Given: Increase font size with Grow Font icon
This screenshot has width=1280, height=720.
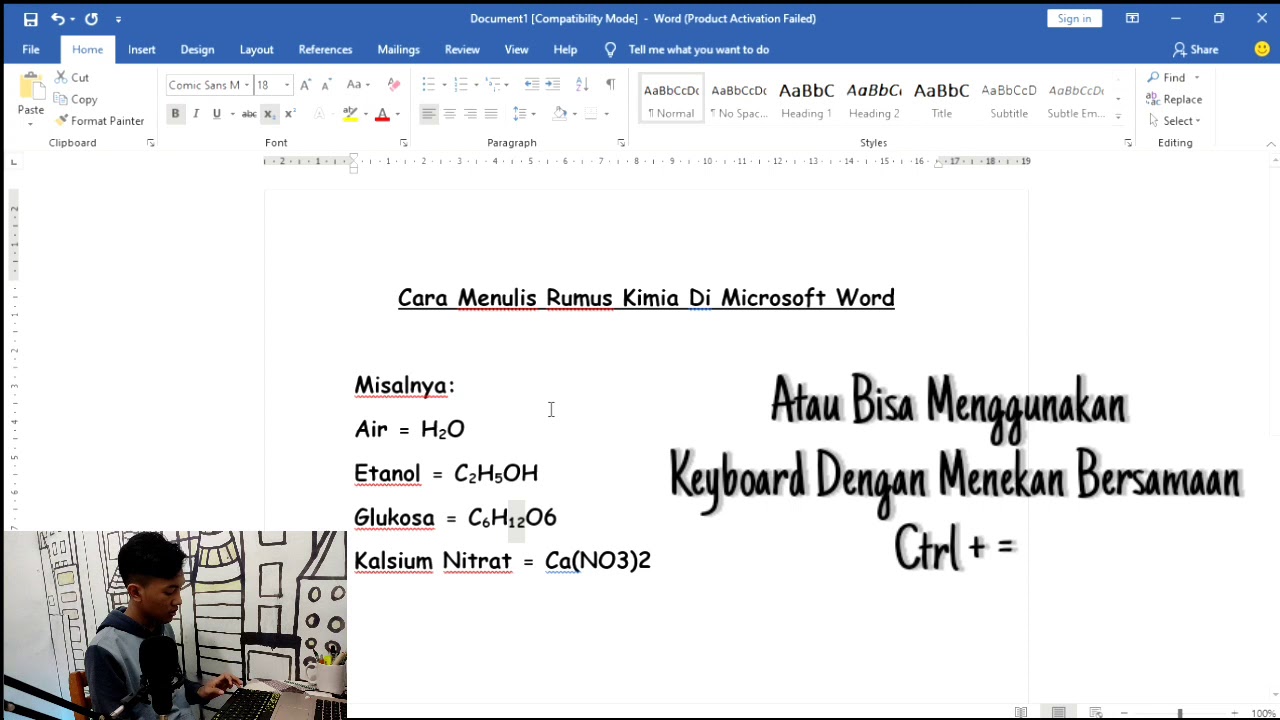Looking at the screenshot, I should pyautogui.click(x=306, y=85).
